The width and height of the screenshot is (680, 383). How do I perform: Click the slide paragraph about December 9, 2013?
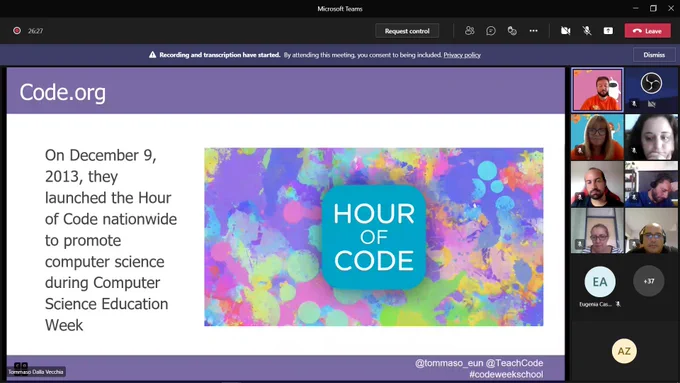click(x=111, y=240)
